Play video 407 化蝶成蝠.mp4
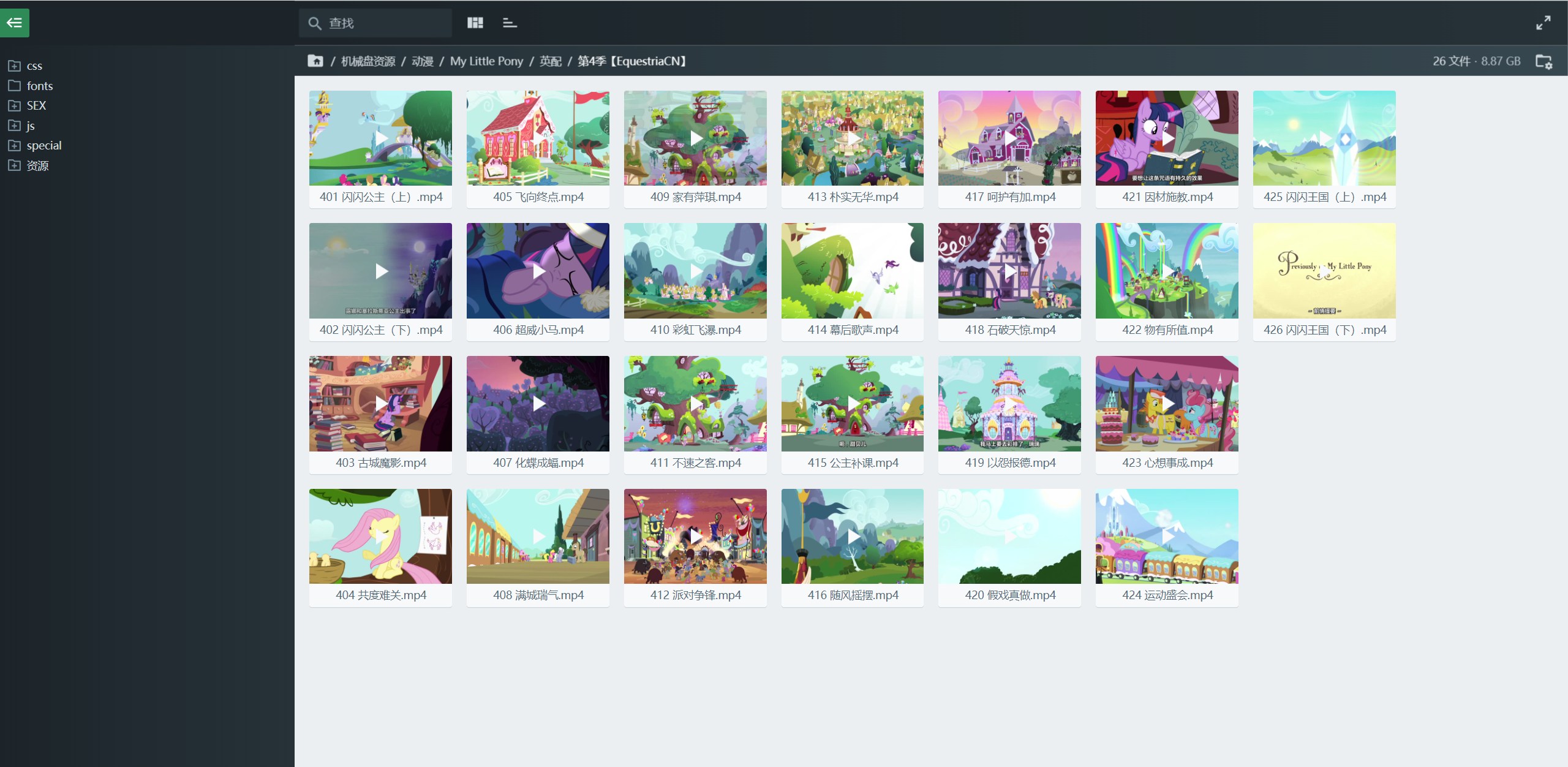 point(538,404)
